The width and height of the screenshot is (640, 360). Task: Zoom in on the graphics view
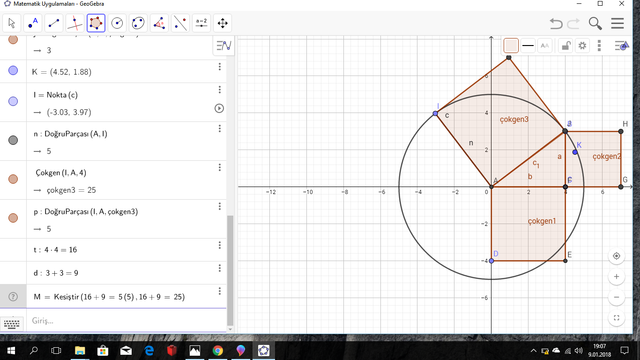tap(616, 277)
